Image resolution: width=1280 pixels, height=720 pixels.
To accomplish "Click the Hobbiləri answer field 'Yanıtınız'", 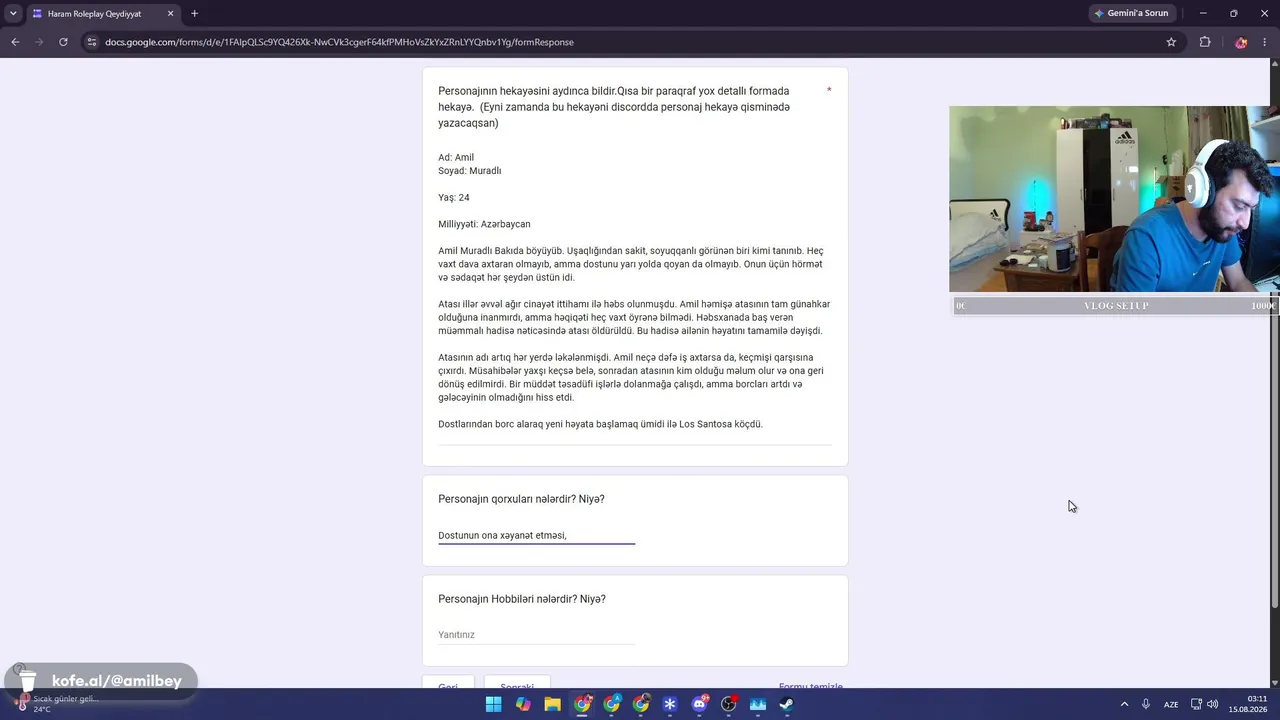I will pyautogui.click(x=536, y=635).
